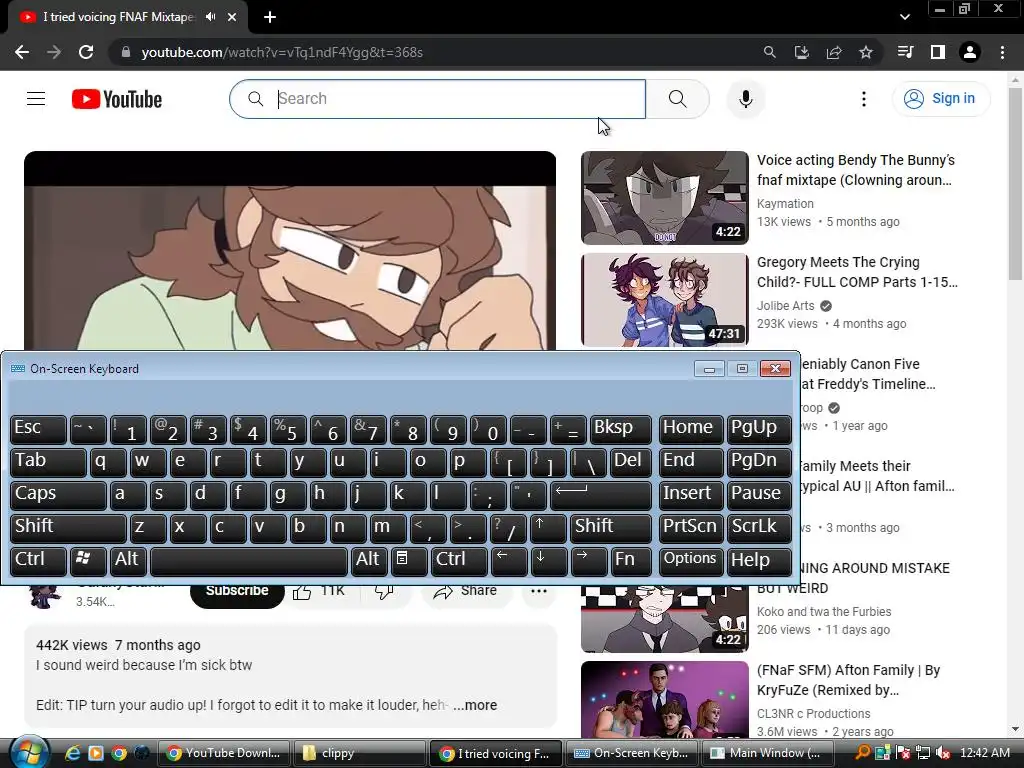This screenshot has width=1024, height=768.
Task: Open the Windows Start orb
Action: coord(29,753)
